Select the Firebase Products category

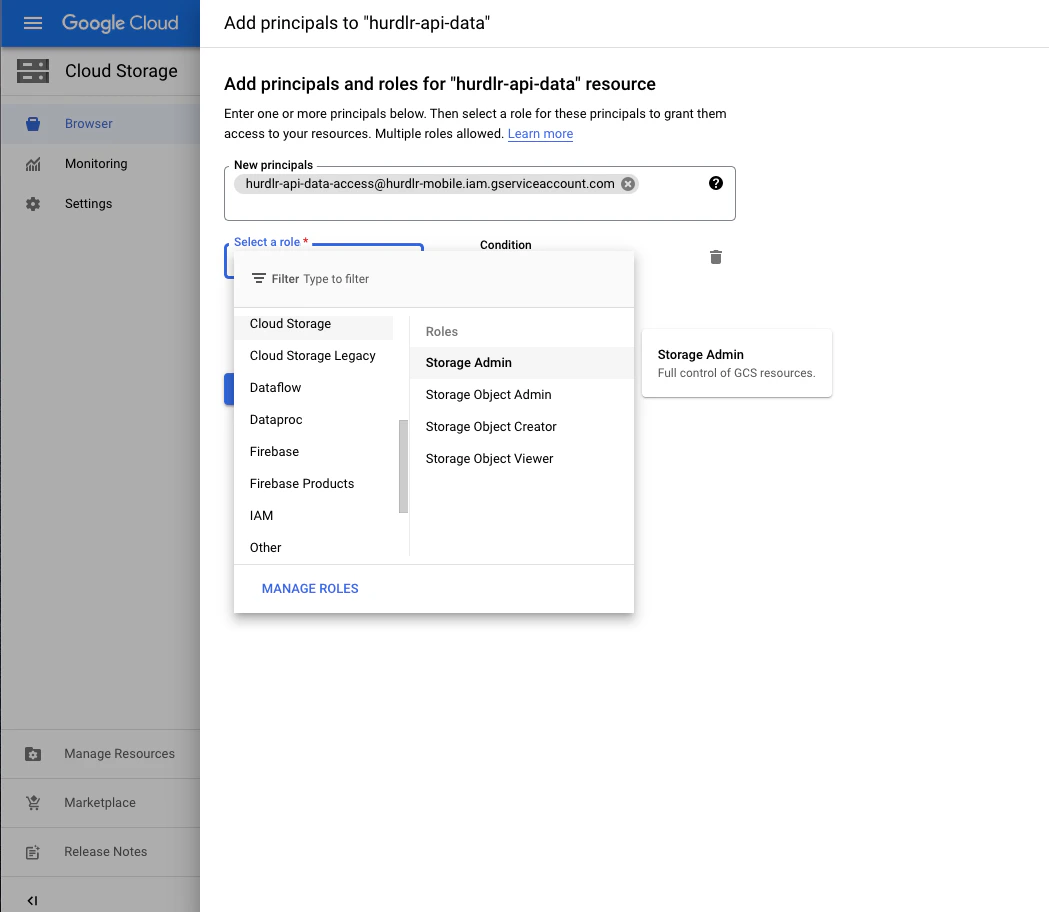[x=313, y=484]
